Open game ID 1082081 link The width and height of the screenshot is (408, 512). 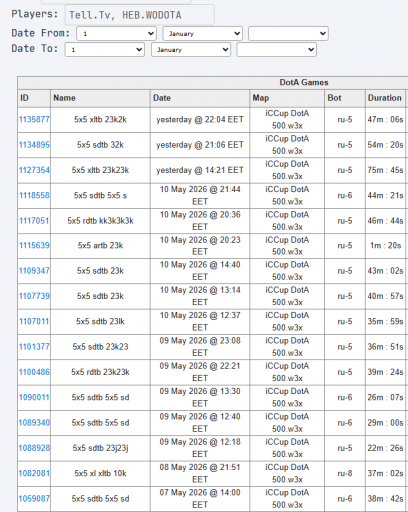point(34,473)
